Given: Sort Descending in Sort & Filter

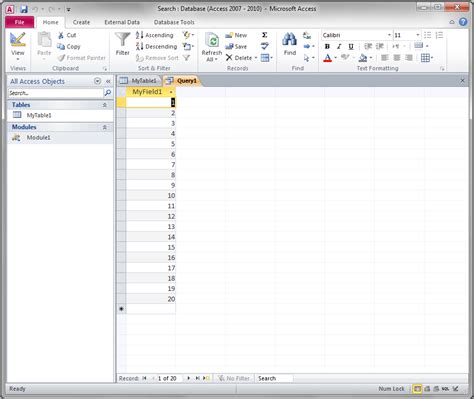Looking at the screenshot, I should click(x=157, y=46).
